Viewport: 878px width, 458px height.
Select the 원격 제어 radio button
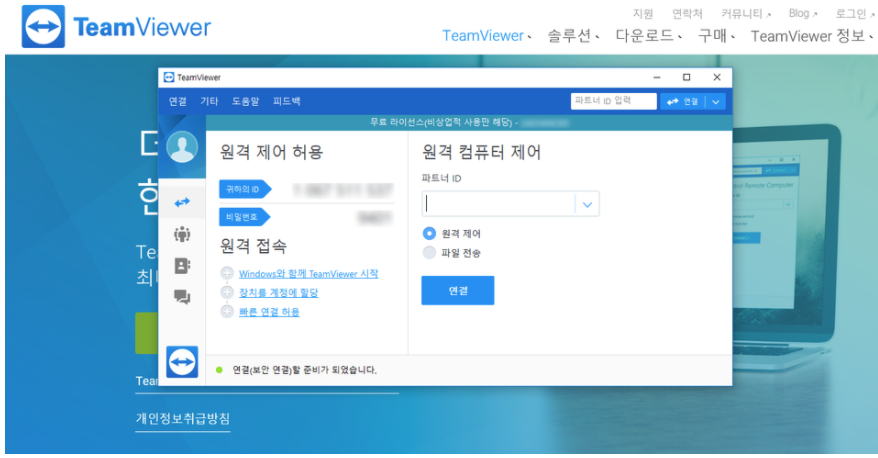click(x=429, y=233)
